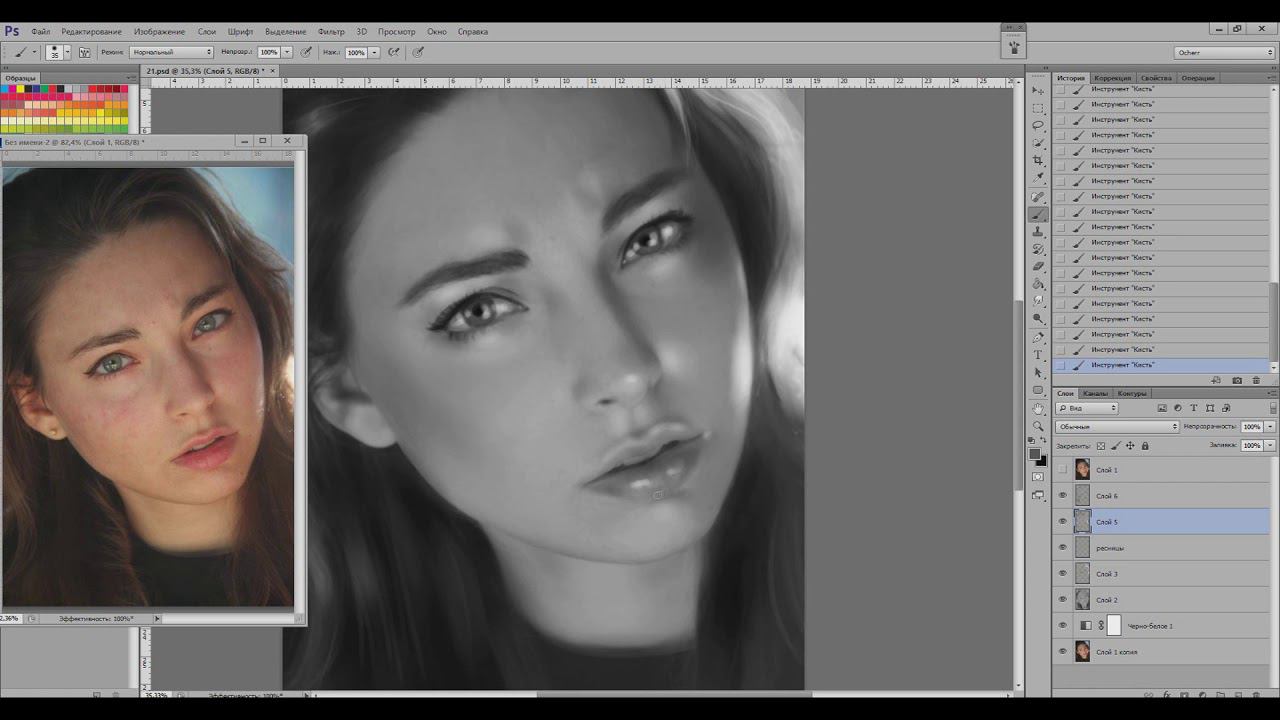Open the Редактирование menu
Screen dimensions: 1280x720
click(91, 31)
